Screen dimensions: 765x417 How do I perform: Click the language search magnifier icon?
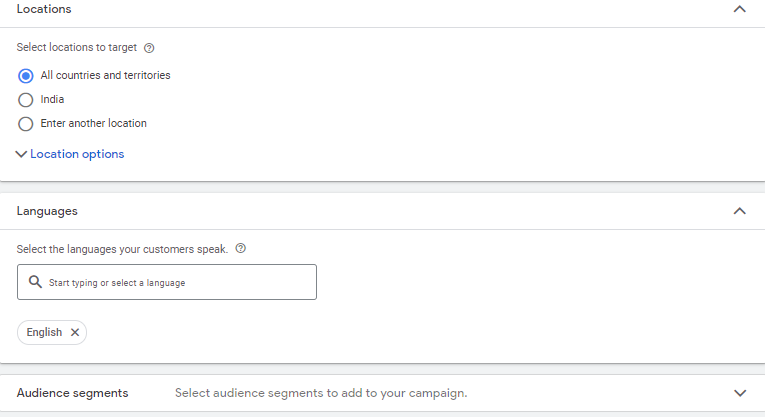35,282
